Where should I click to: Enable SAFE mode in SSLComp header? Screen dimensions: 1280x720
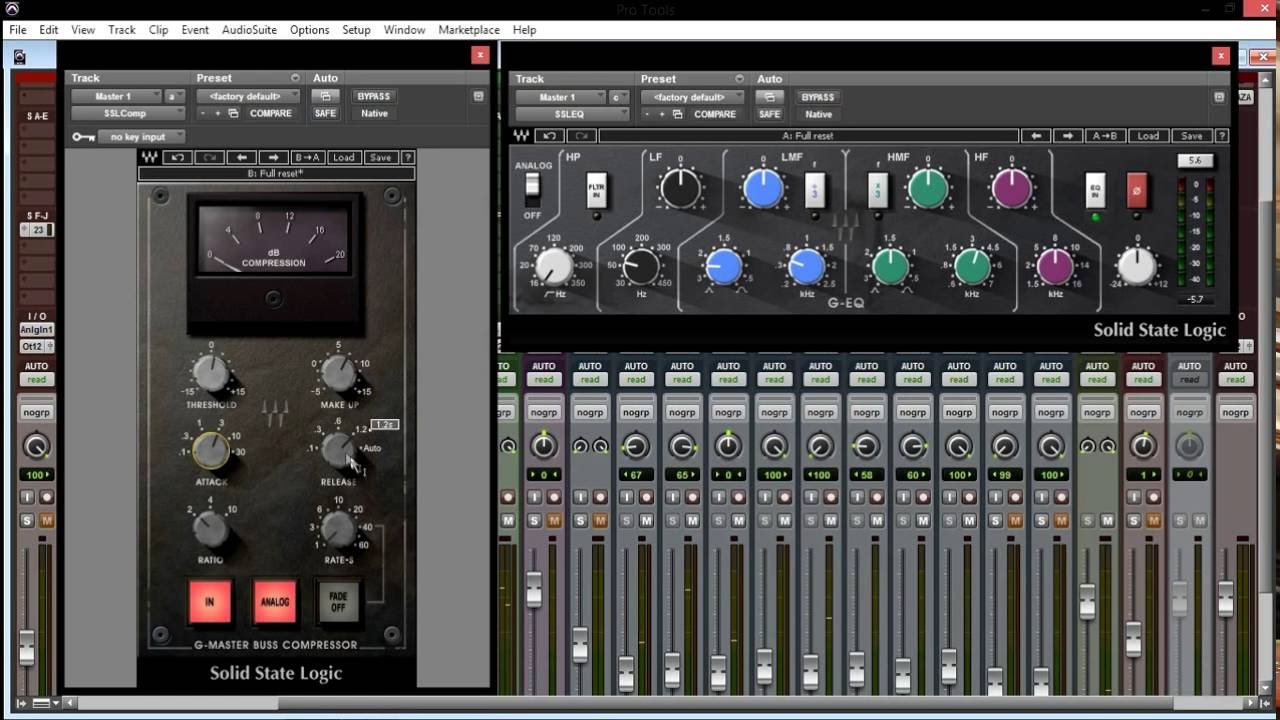[x=325, y=114]
